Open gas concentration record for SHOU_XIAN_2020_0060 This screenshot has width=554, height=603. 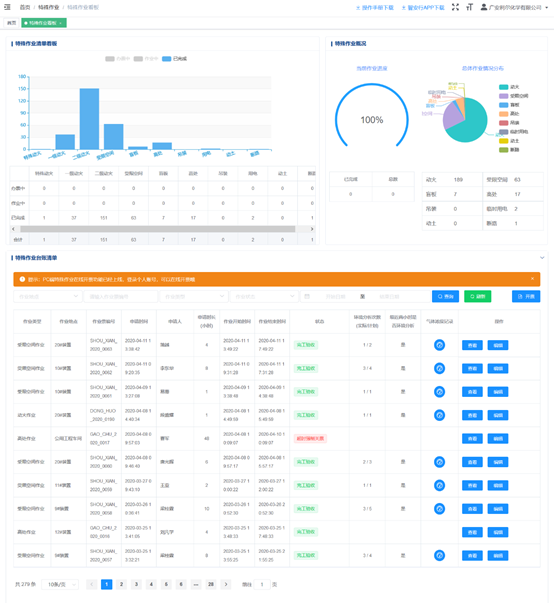[x=439, y=462]
